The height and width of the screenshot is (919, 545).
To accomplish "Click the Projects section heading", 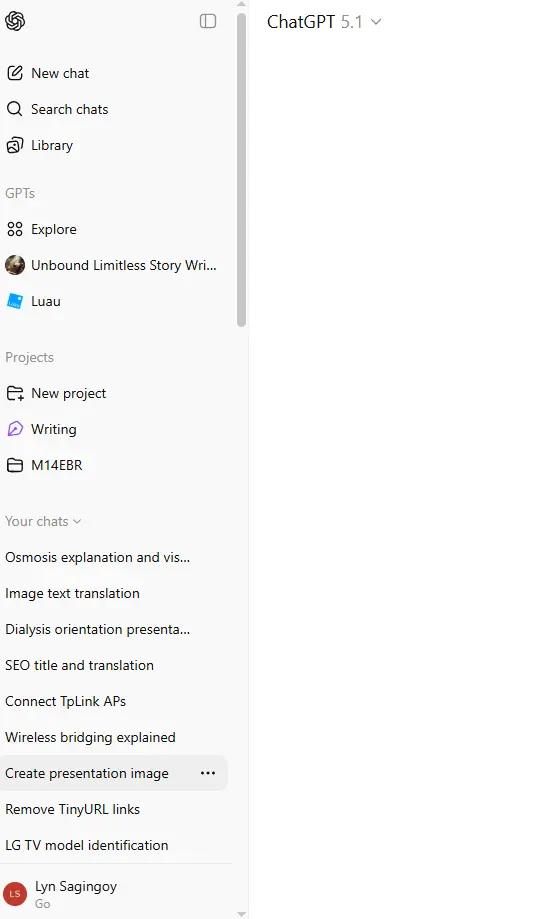I will click(29, 357).
